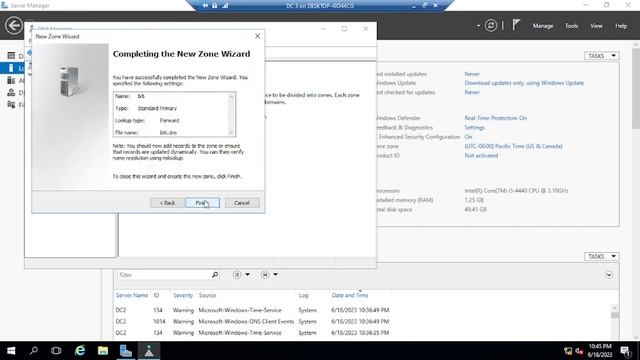
Task: Switch to DNS Manager taskbar icon
Action: pyautogui.click(x=149, y=351)
